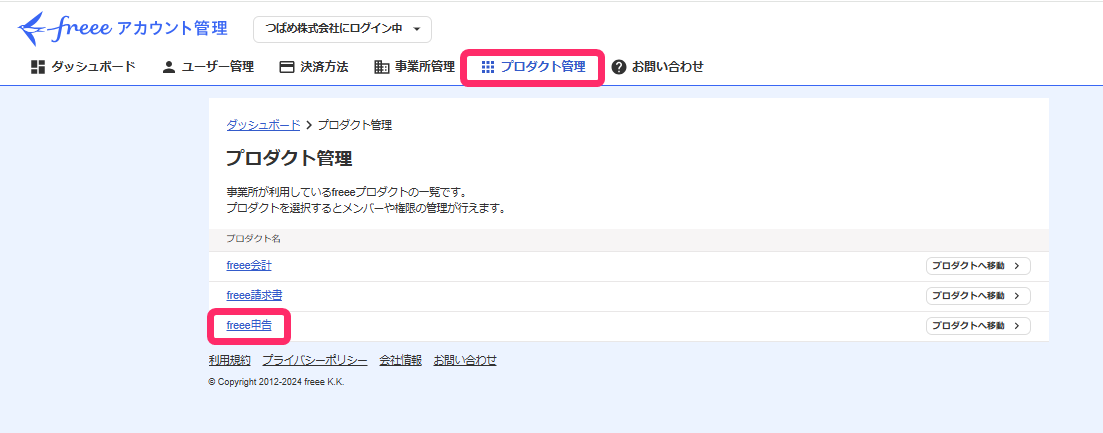Click the アカウント管理 title text
This screenshot has height=433, width=1103.
tap(172, 29)
